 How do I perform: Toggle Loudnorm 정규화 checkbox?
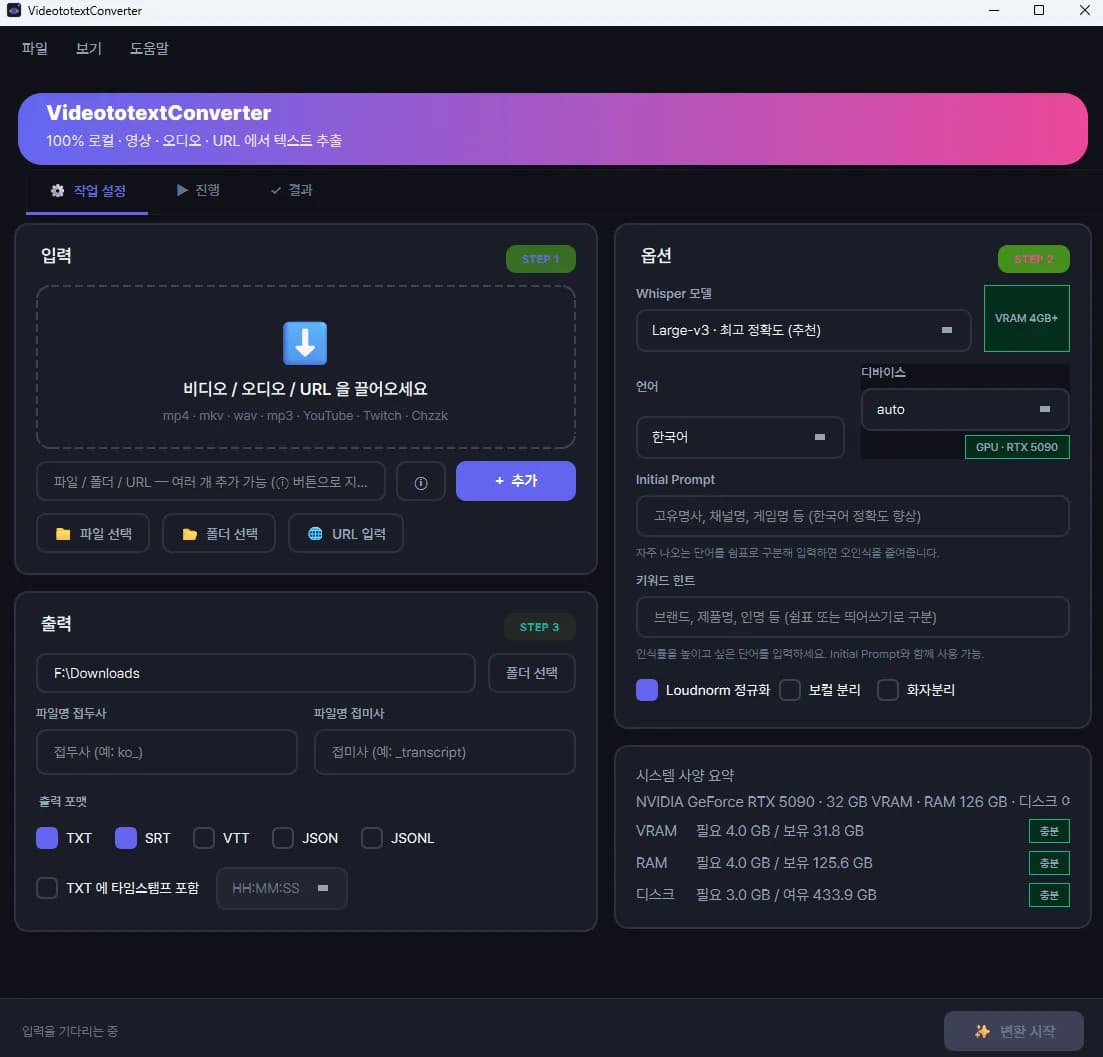coord(646,690)
